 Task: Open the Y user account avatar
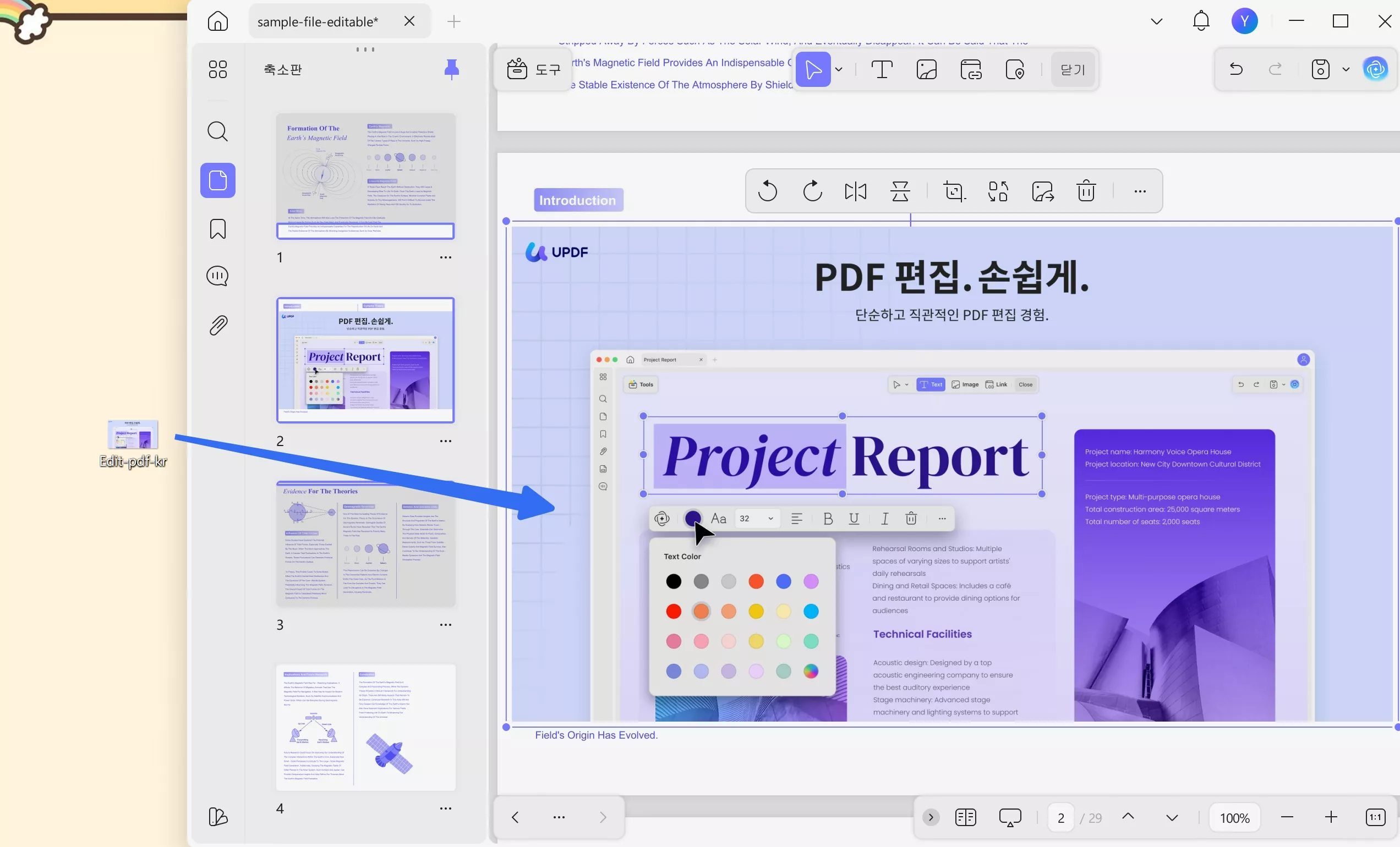pyautogui.click(x=1244, y=21)
